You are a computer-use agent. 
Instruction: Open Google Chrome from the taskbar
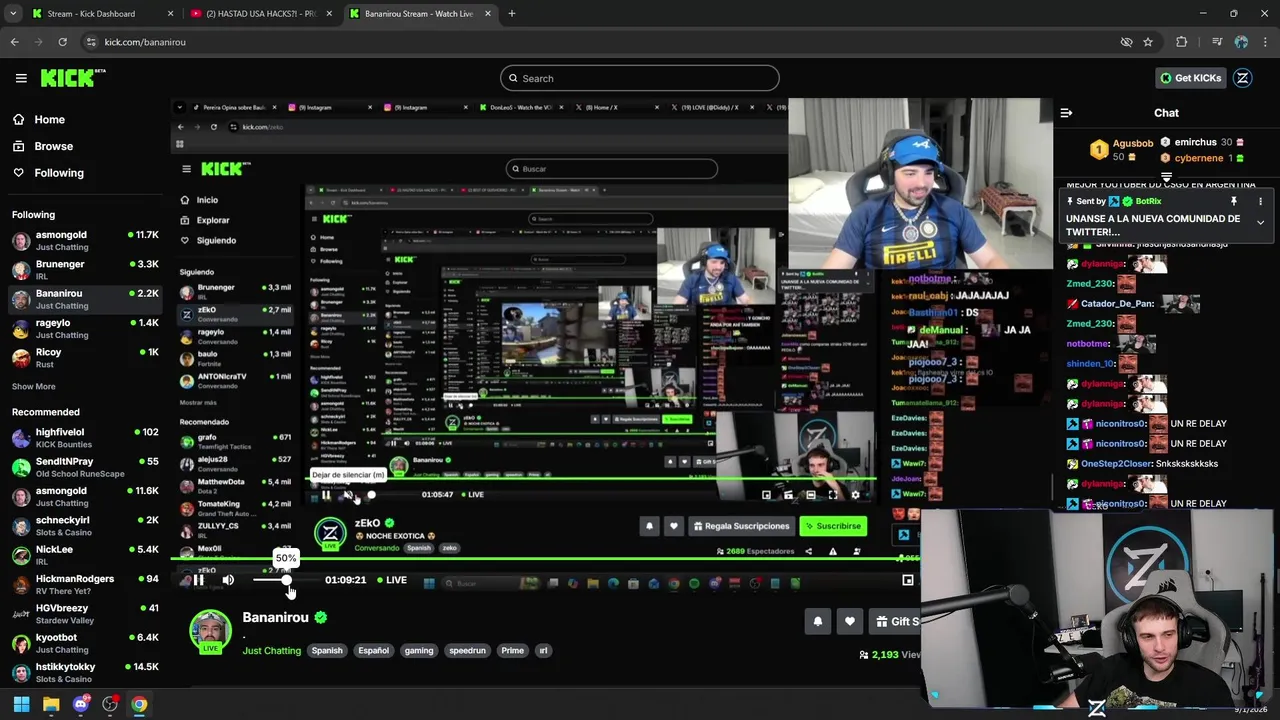click(x=139, y=704)
